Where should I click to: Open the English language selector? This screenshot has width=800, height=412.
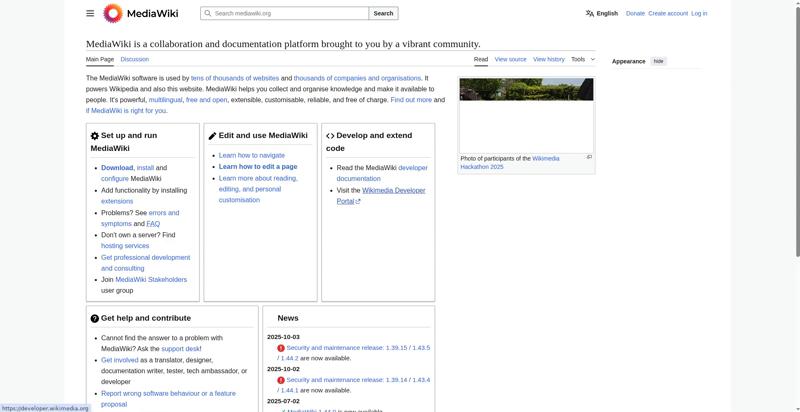(602, 14)
